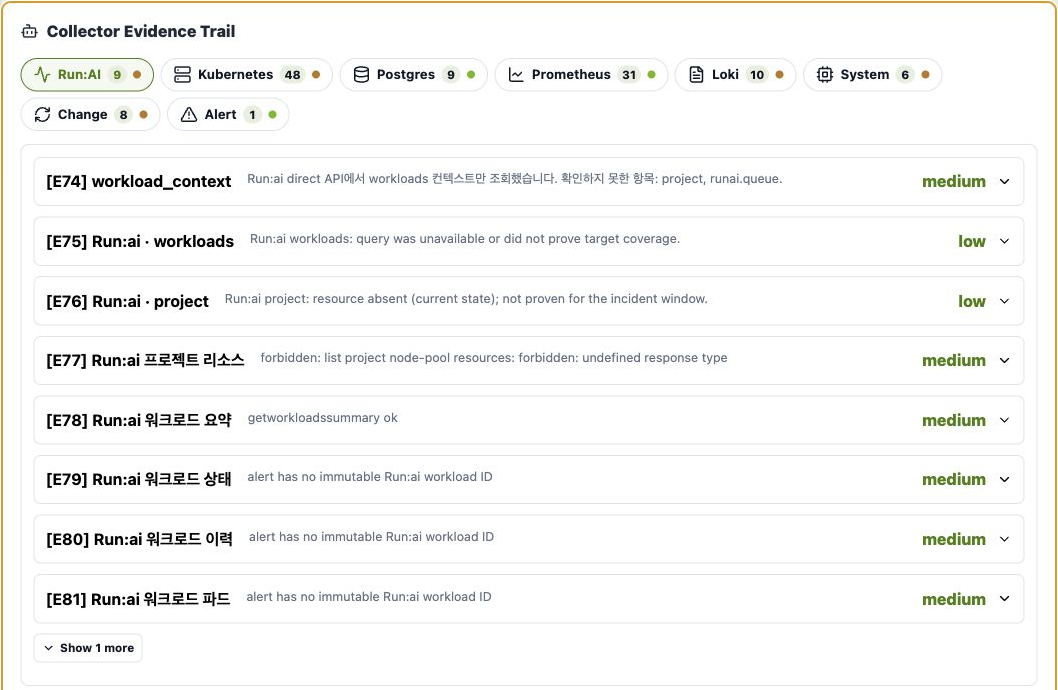This screenshot has height=690, width=1058.
Task: Click the Prometheus count badge 31
Action: pos(629,74)
